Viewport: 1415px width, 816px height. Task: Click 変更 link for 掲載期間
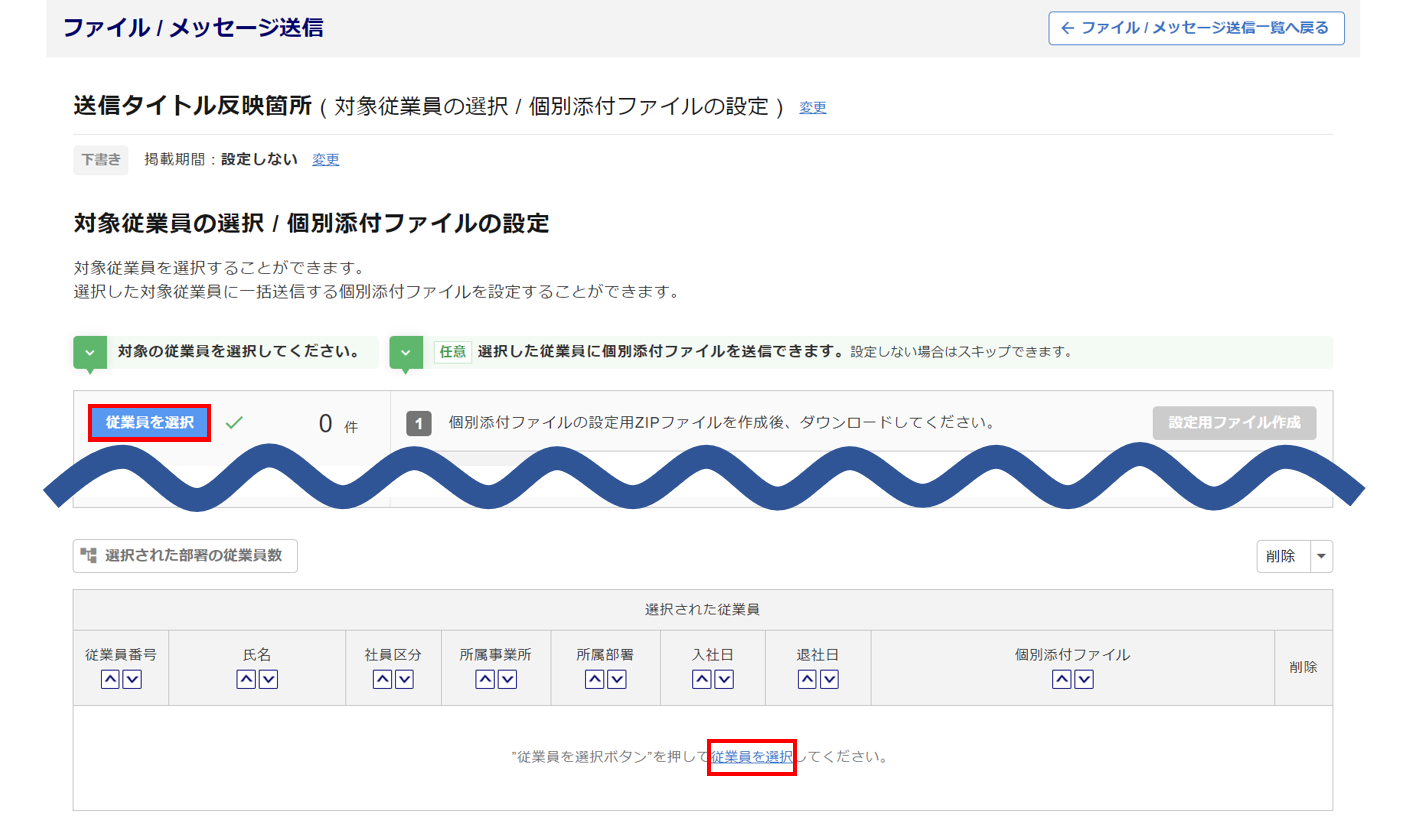click(325, 160)
